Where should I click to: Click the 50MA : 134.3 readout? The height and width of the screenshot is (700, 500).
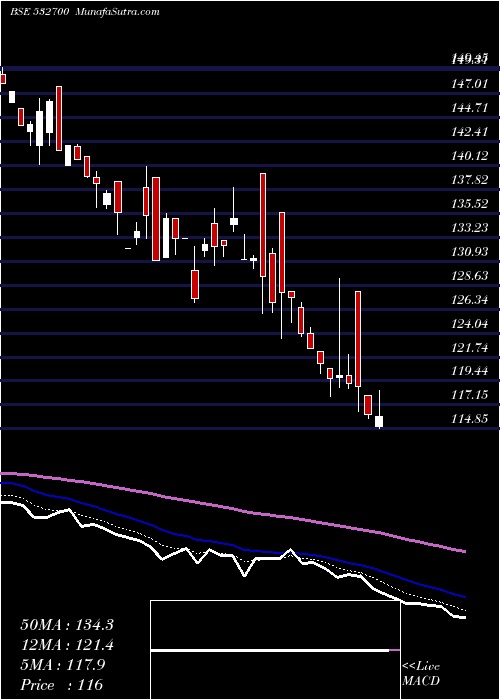67,625
